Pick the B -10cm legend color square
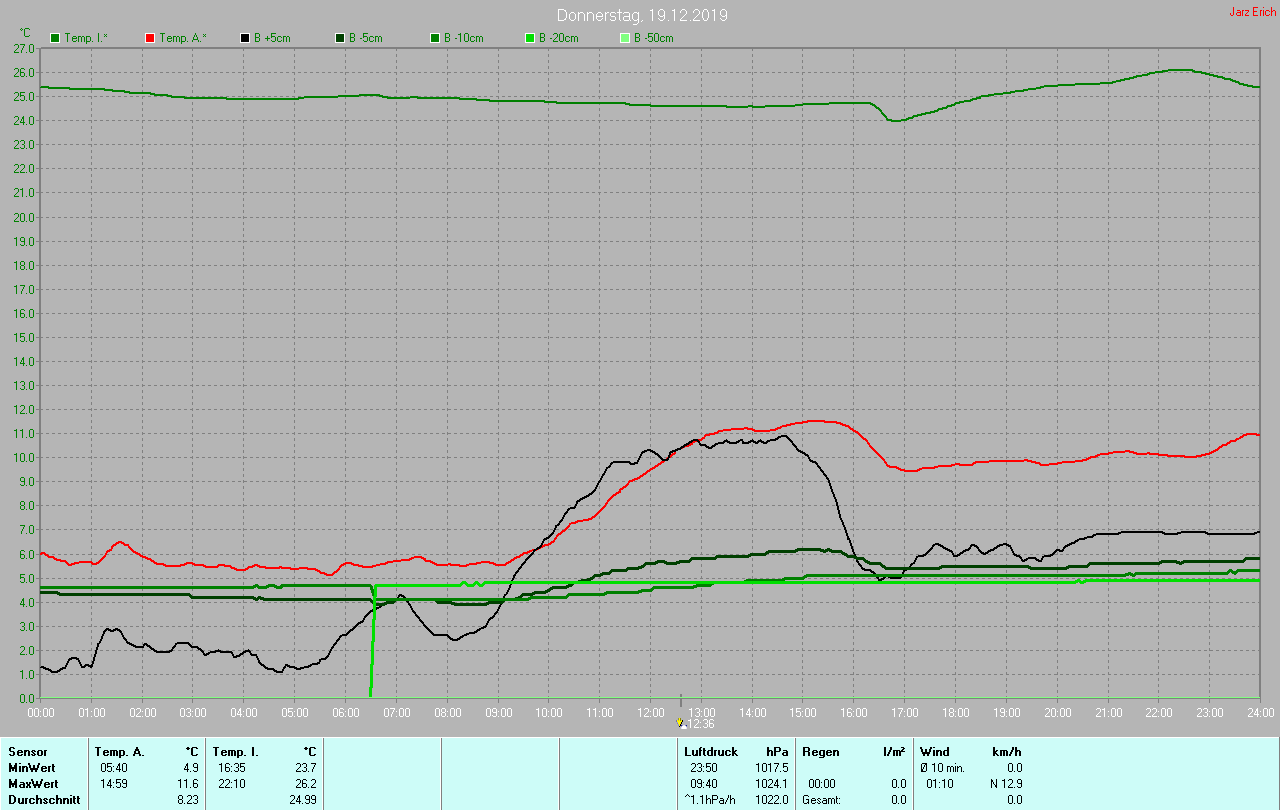 click(435, 38)
